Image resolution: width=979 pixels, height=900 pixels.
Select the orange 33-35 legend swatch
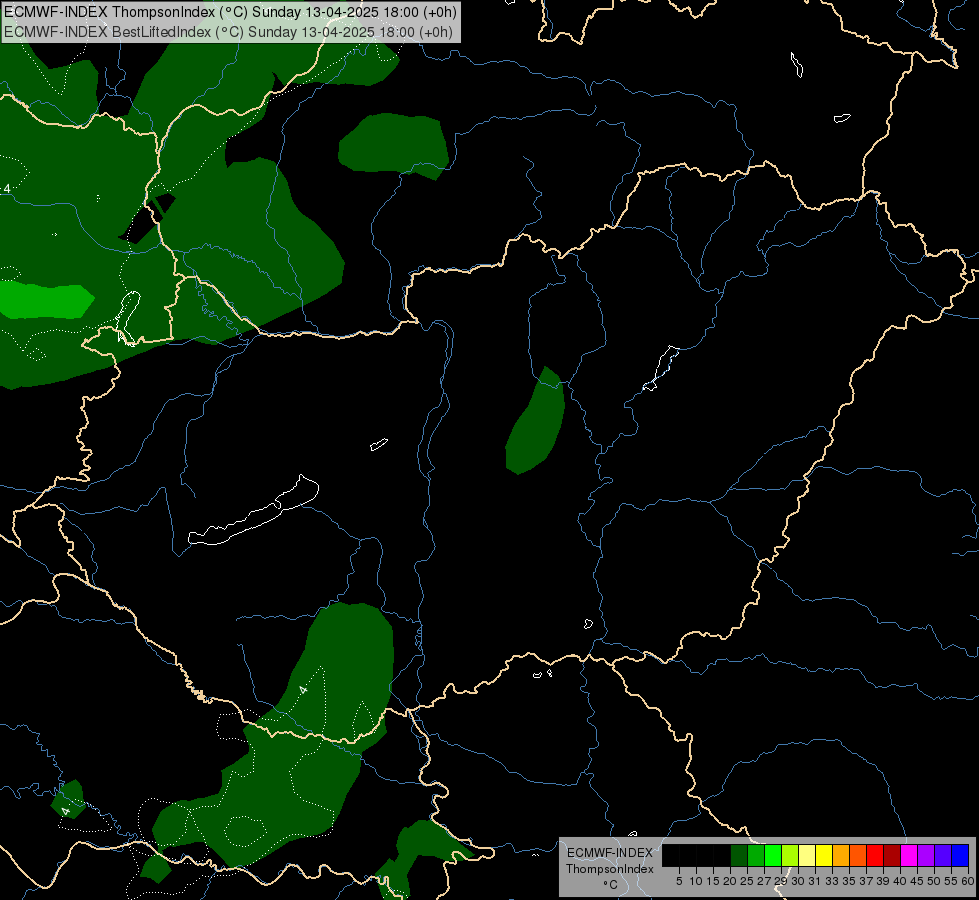(x=840, y=855)
